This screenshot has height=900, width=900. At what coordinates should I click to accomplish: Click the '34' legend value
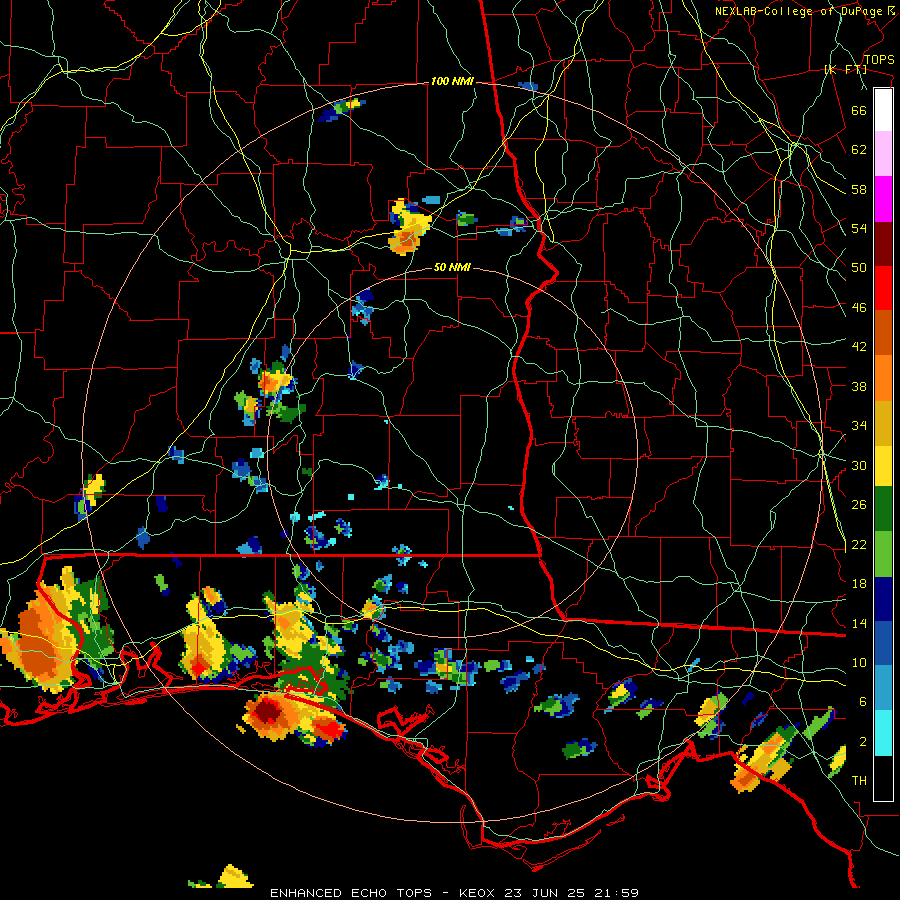tap(859, 425)
